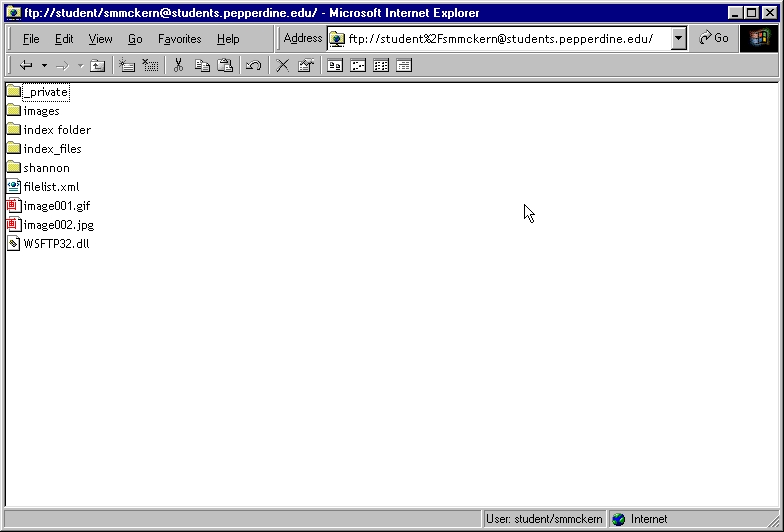Open the Help menu

click(x=228, y=39)
